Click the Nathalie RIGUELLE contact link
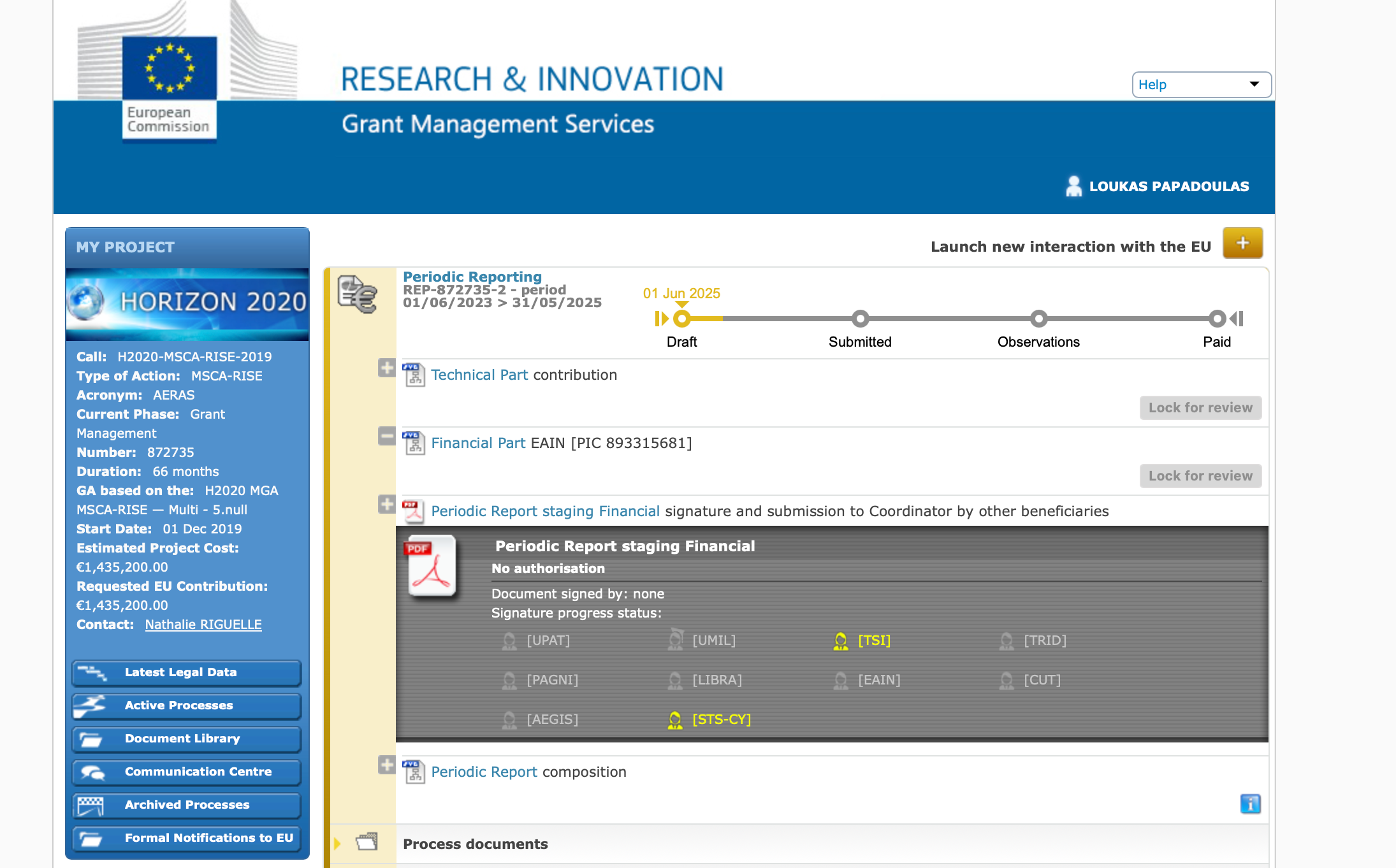Image resolution: width=1396 pixels, height=868 pixels. tap(203, 625)
